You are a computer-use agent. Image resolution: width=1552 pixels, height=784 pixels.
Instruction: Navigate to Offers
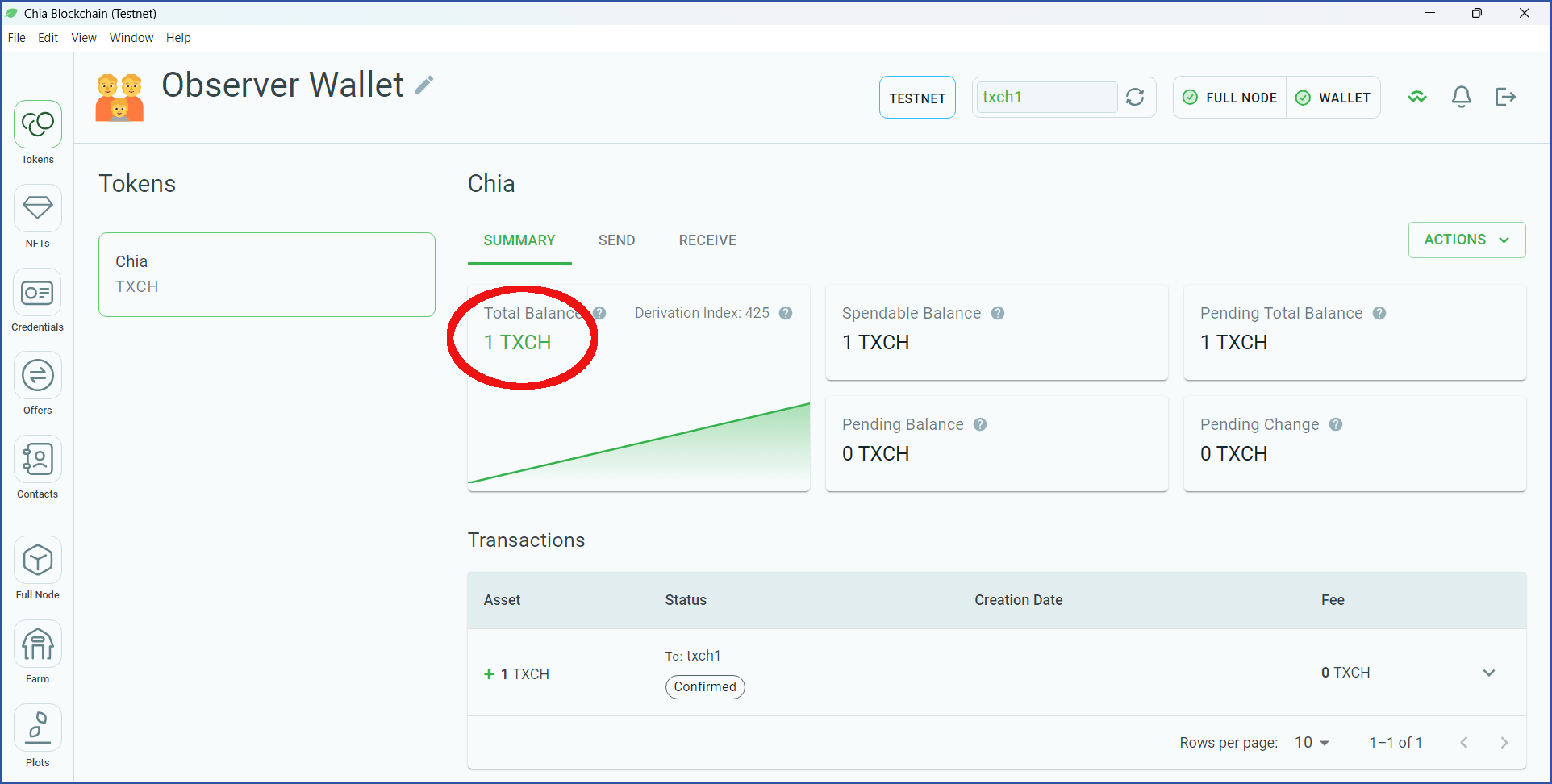click(x=37, y=375)
